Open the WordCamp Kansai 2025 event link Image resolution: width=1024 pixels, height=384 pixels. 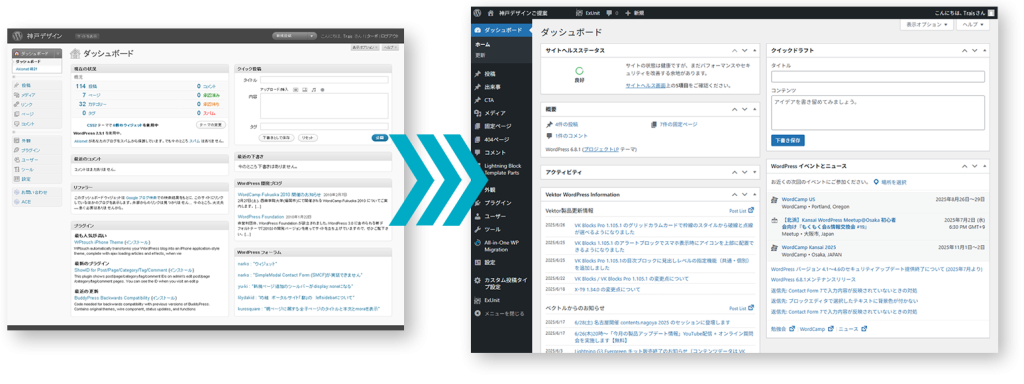click(808, 248)
